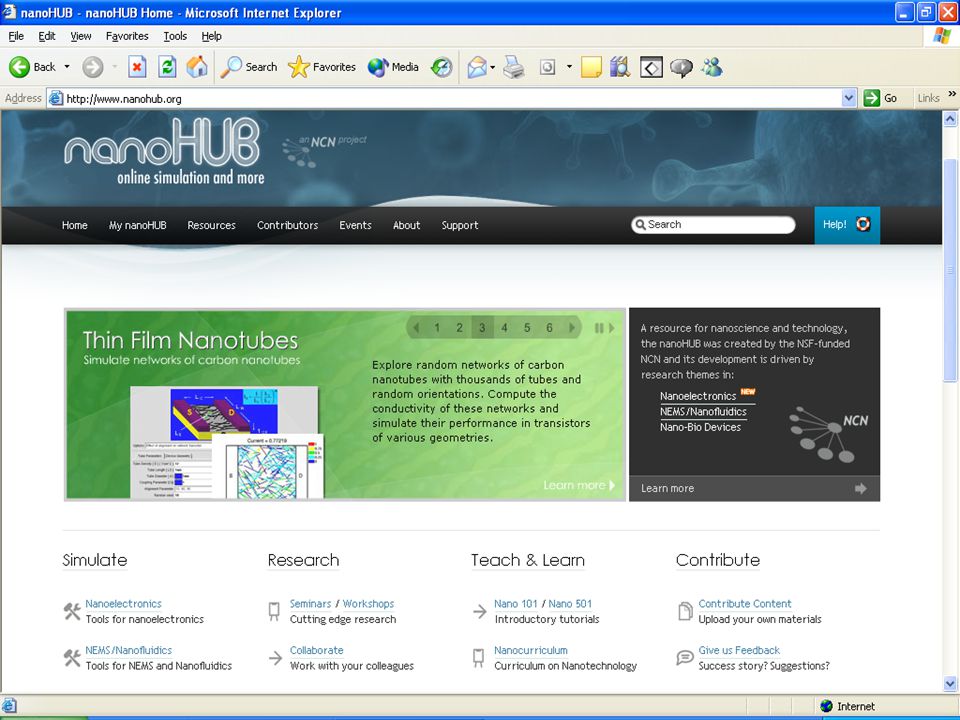The image size is (960, 720).
Task: Click the address bar URL field
Action: tap(443, 99)
